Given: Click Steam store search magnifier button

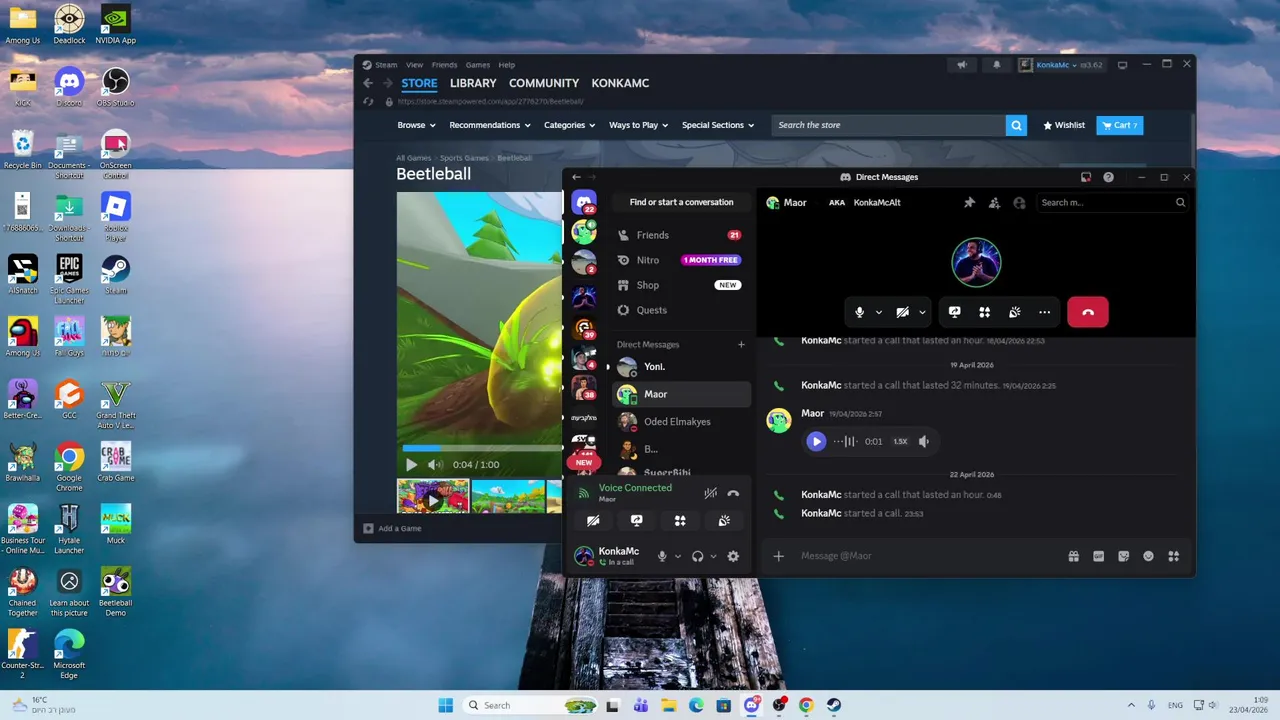Looking at the screenshot, I should [1016, 125].
